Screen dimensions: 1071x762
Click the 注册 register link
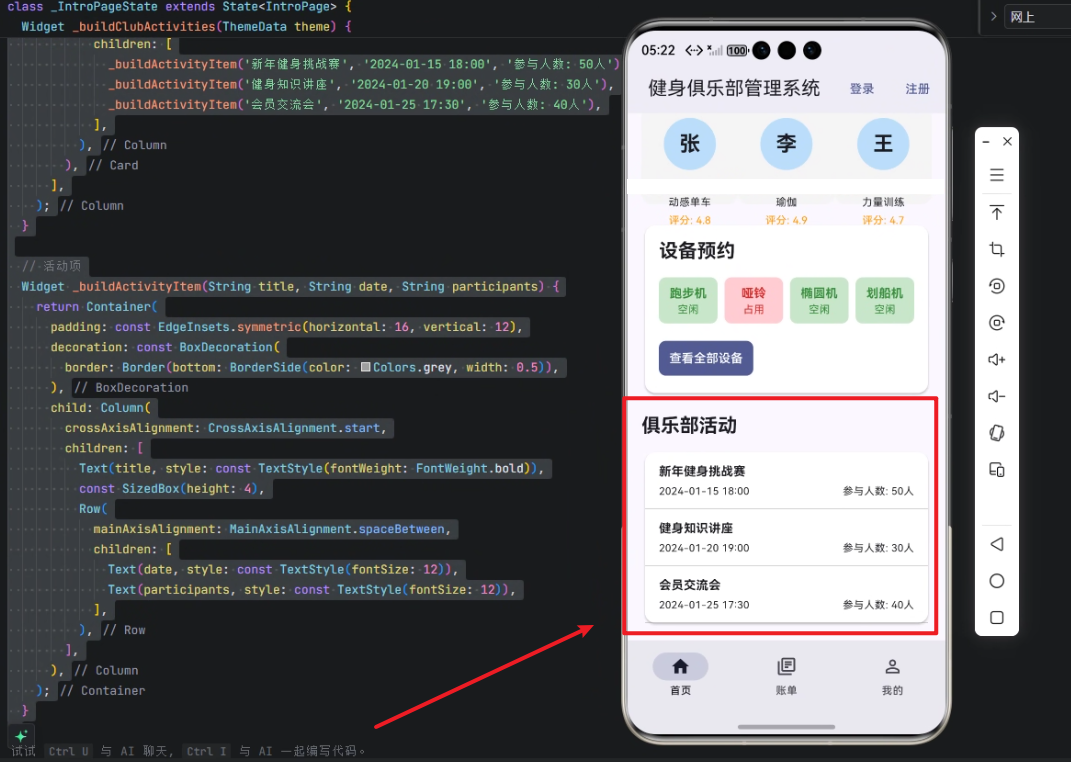pyautogui.click(x=917, y=88)
